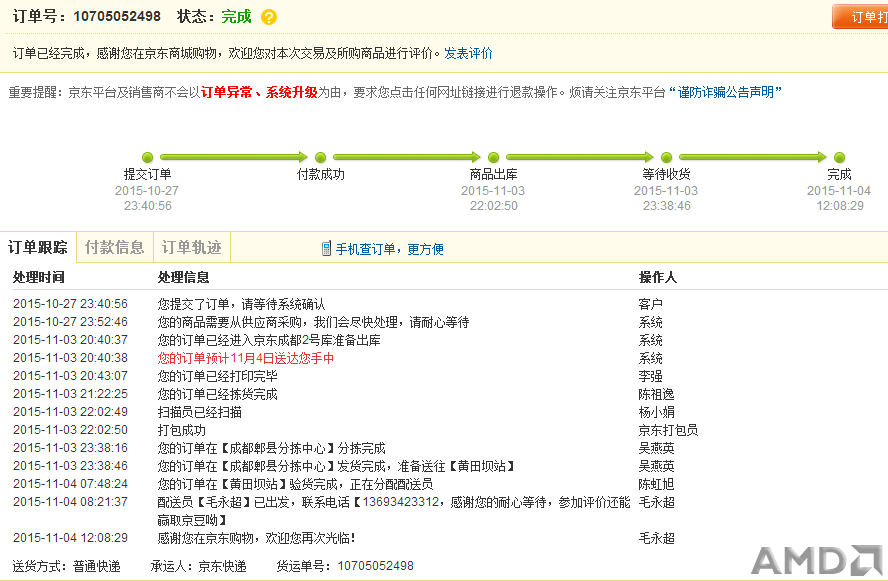The image size is (888, 581).
Task: Click the row text 您的商品需要从供应商采购
Action: (x=313, y=322)
